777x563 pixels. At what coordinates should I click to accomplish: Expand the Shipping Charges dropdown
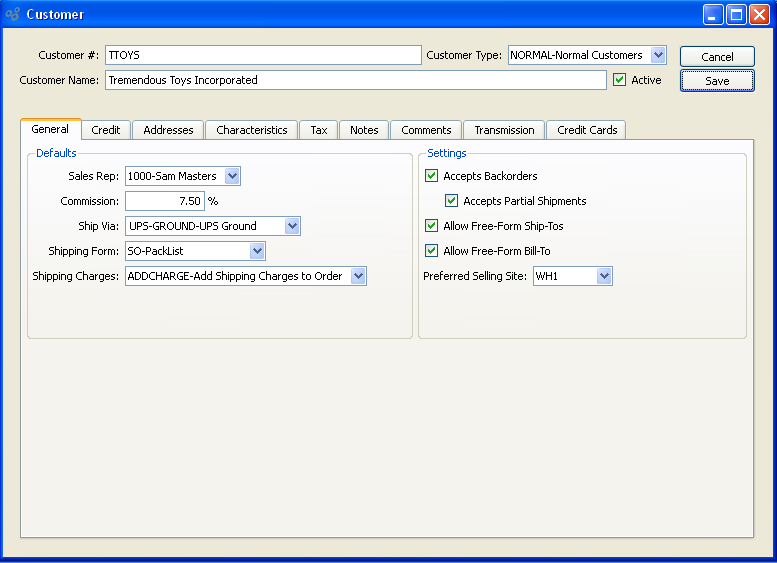[x=358, y=276]
